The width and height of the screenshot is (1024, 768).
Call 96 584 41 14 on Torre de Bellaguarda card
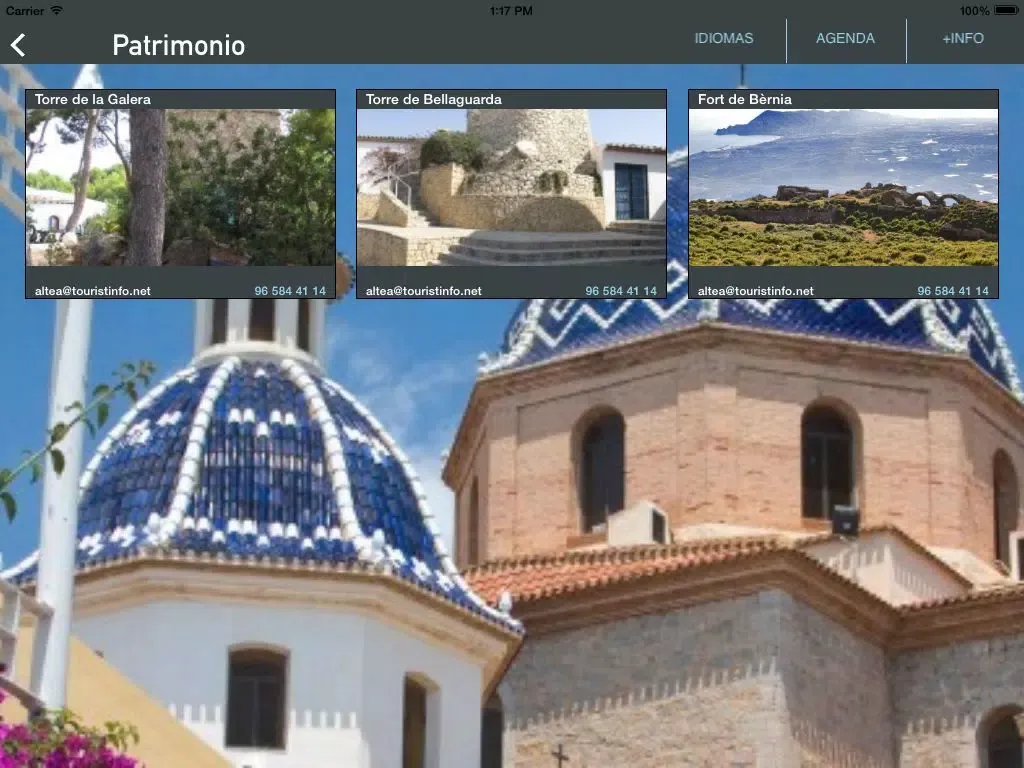click(621, 291)
